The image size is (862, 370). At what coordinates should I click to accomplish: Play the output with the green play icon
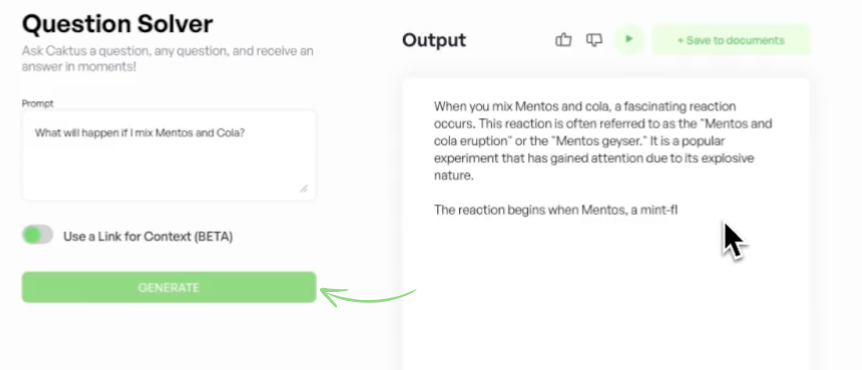tap(629, 39)
